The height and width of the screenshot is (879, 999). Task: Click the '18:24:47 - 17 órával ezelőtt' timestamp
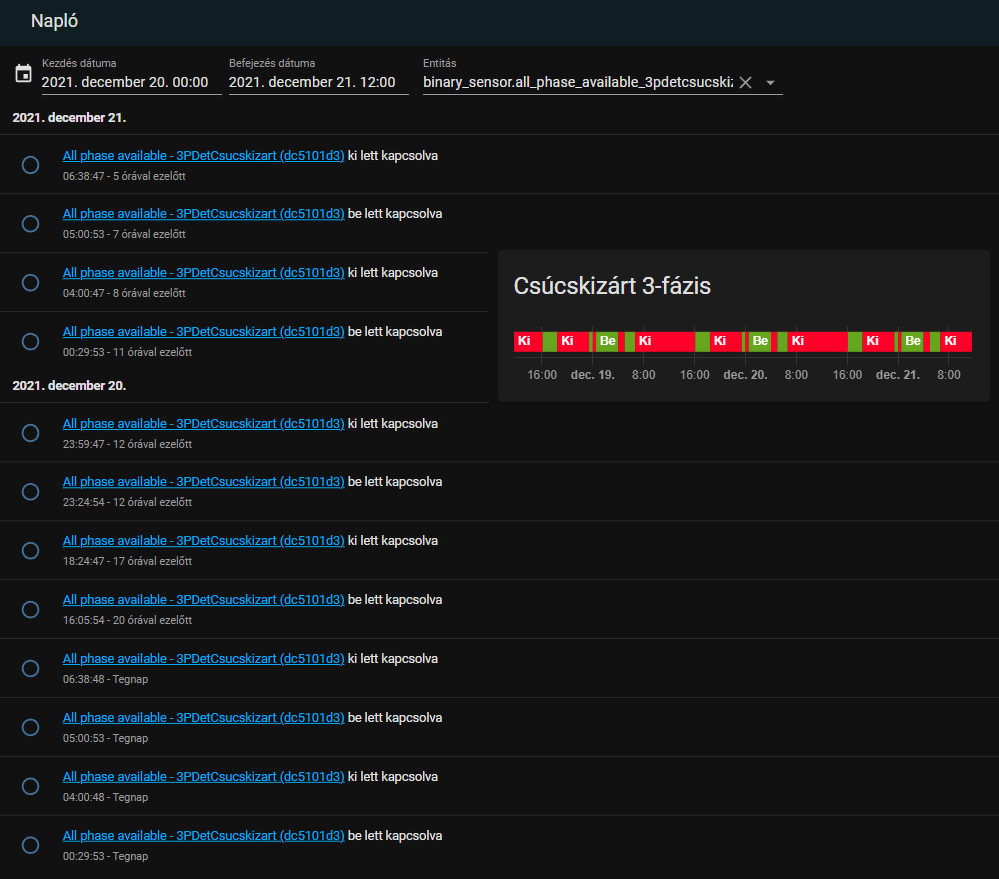click(127, 562)
